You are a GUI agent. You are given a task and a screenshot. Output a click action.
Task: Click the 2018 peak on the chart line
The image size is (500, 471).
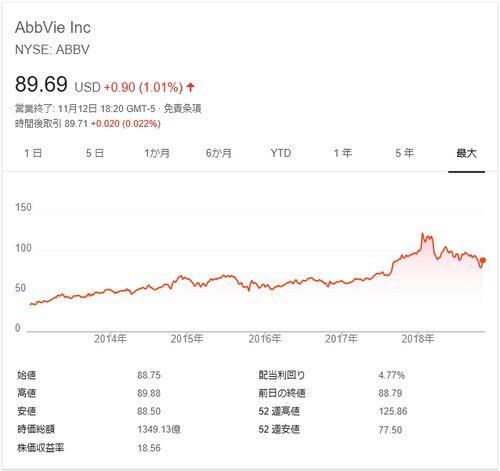(422, 234)
